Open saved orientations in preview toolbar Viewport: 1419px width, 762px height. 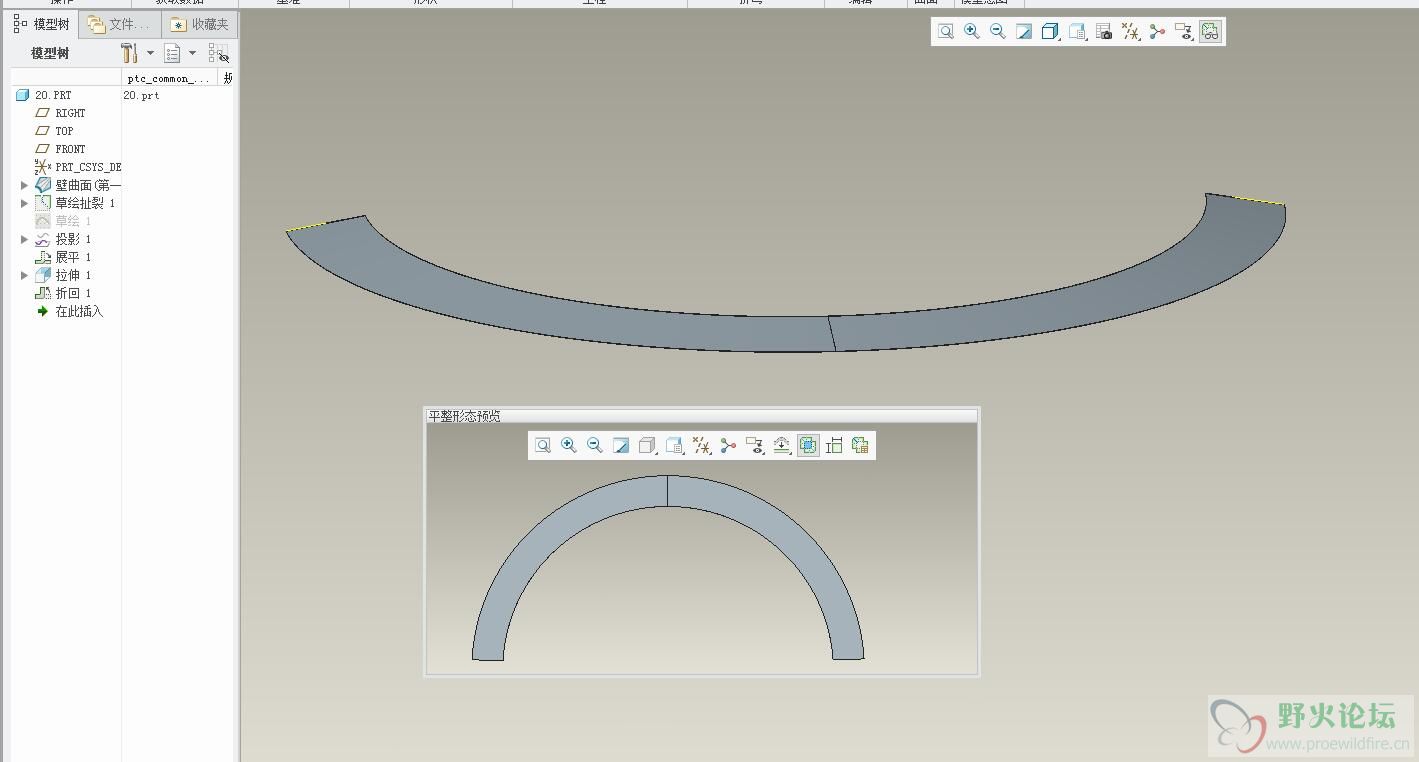pos(674,446)
